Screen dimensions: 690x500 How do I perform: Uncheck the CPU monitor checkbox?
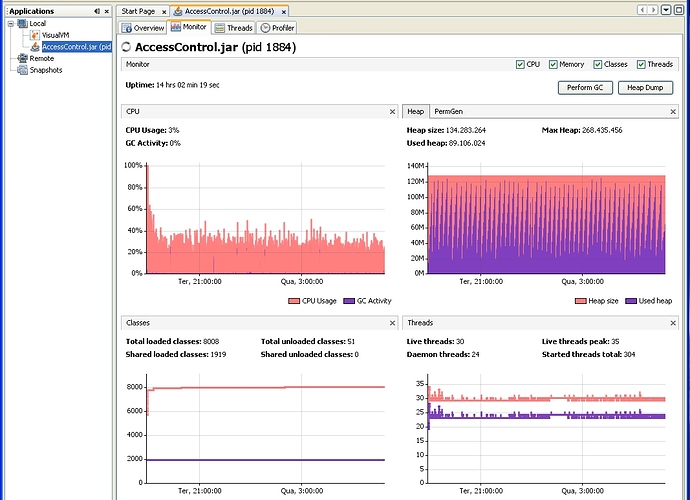(520, 65)
